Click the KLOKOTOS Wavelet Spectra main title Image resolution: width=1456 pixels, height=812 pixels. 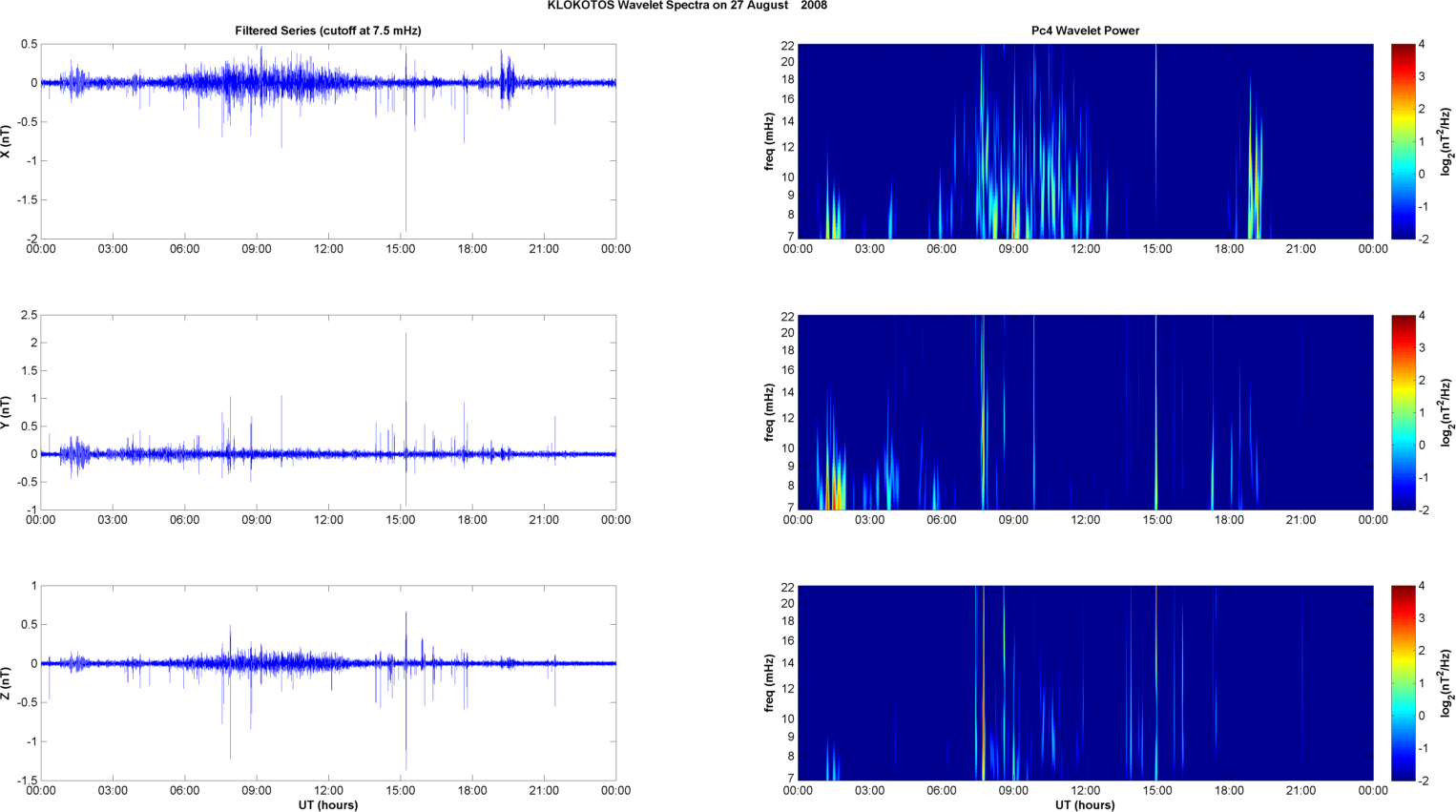[687, 6]
